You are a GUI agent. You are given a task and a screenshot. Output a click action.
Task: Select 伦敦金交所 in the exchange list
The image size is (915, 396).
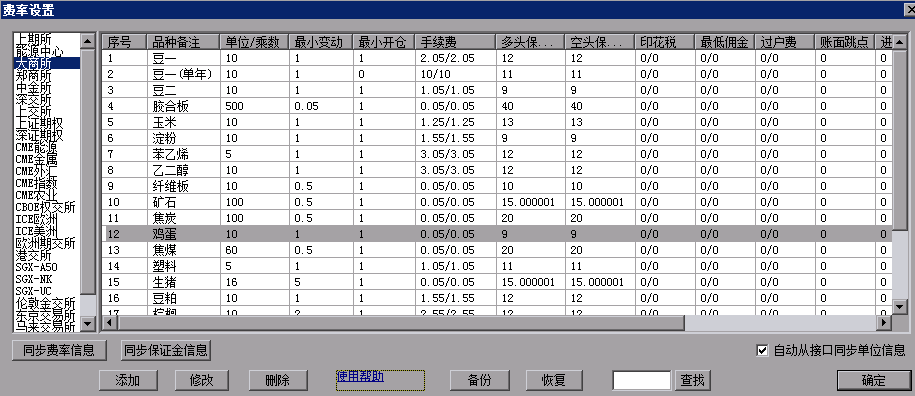point(46,303)
